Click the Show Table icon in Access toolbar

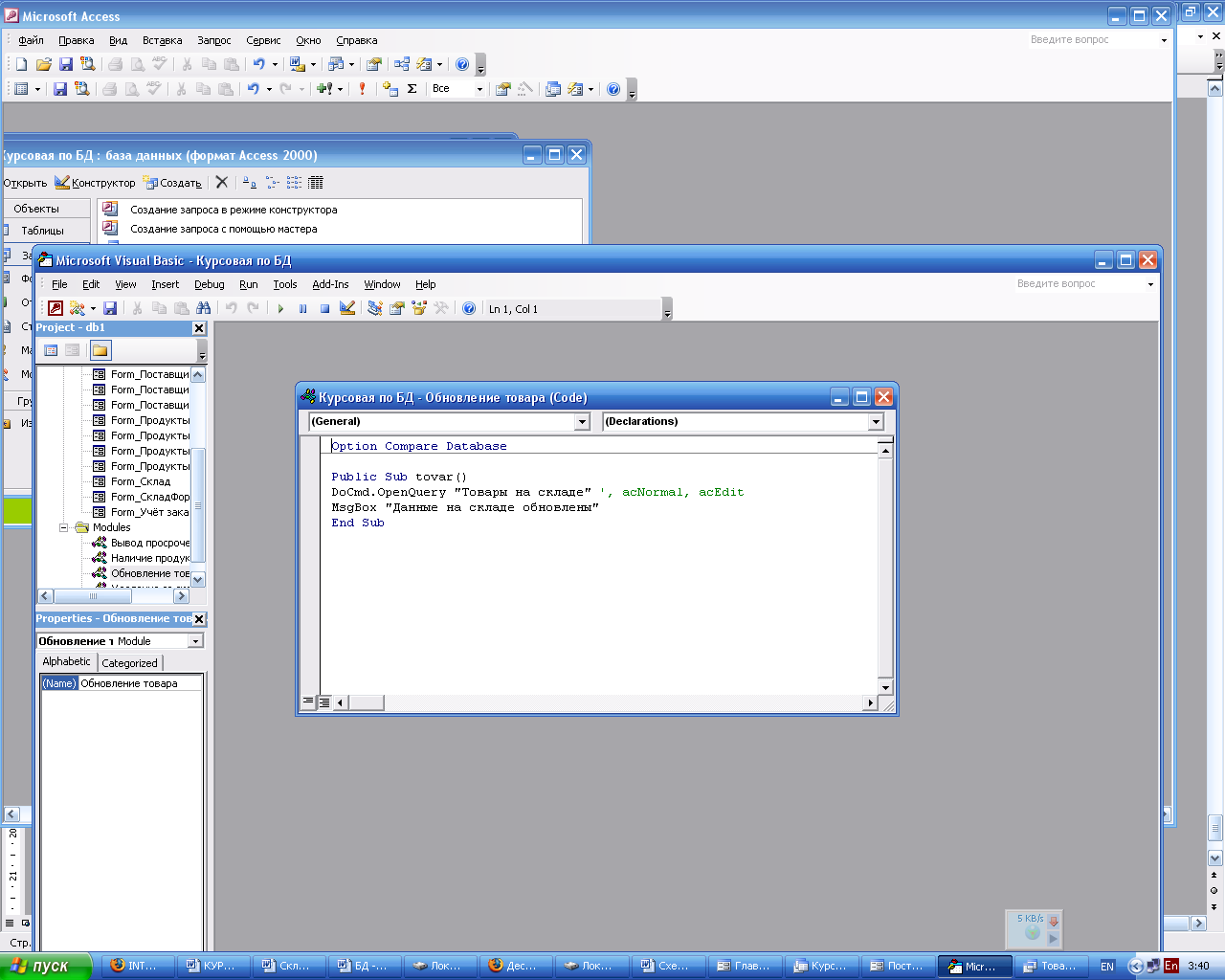(x=390, y=89)
